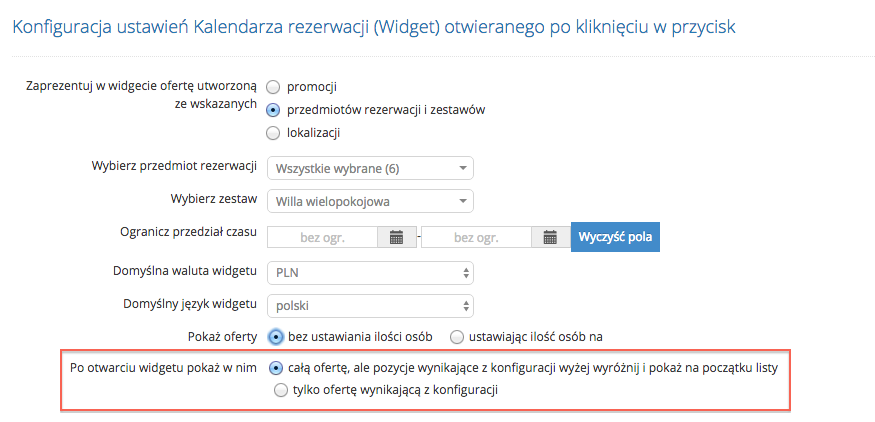The height and width of the screenshot is (422, 875).
Task: Focus the first 'bez ogr.' date field
Action: pos(323,237)
